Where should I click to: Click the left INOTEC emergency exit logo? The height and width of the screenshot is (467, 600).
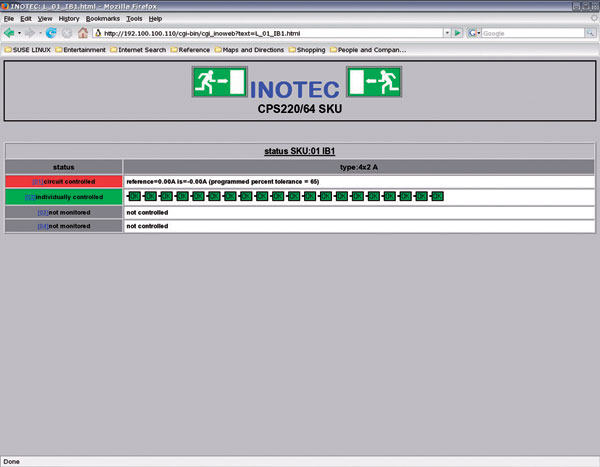[219, 82]
